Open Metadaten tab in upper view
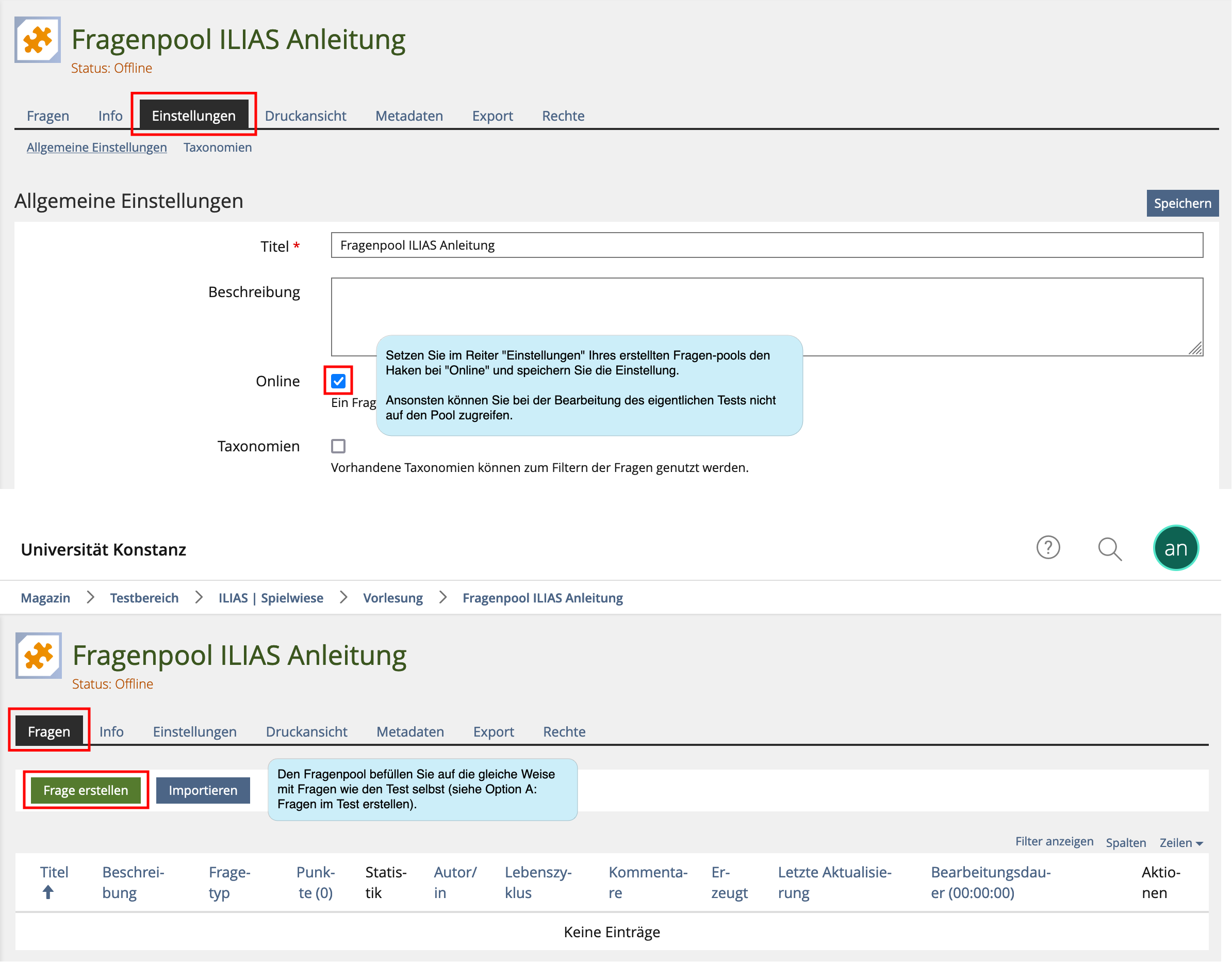Image resolution: width=1232 pixels, height=962 pixels. [x=409, y=116]
